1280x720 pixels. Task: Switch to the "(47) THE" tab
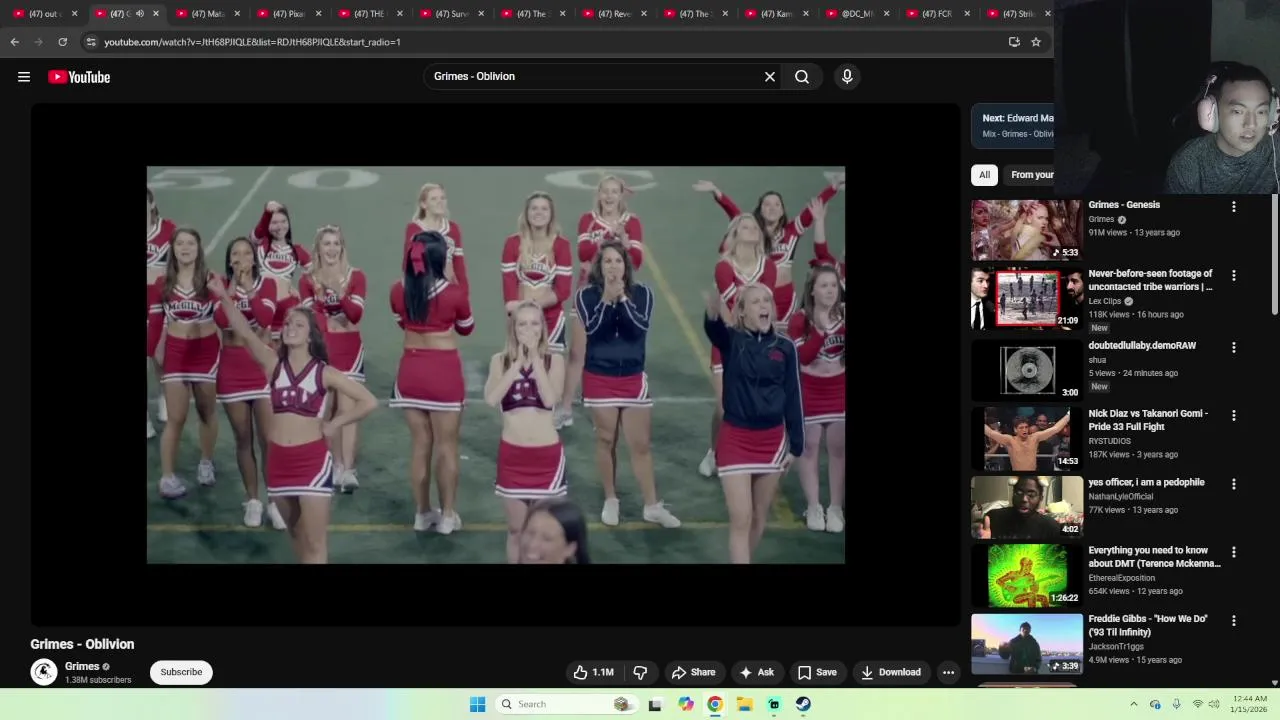click(370, 14)
